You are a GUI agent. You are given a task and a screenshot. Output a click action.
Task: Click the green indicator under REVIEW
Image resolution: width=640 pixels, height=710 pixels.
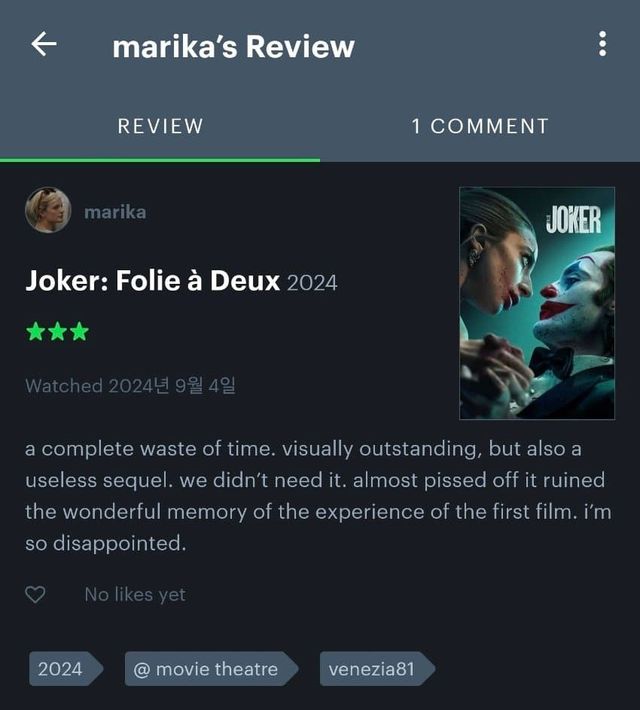point(160,160)
